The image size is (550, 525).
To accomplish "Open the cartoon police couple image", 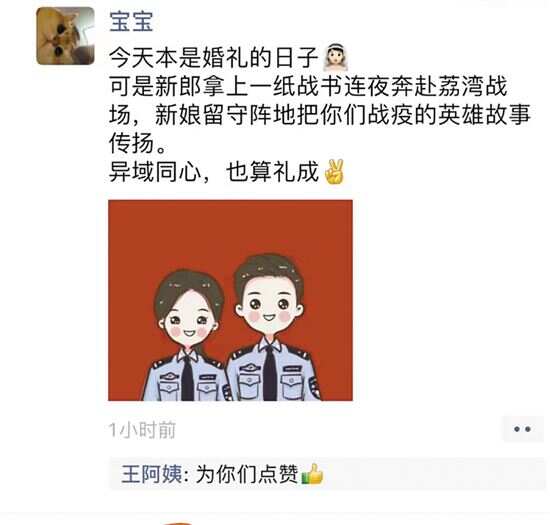I will [x=230, y=300].
